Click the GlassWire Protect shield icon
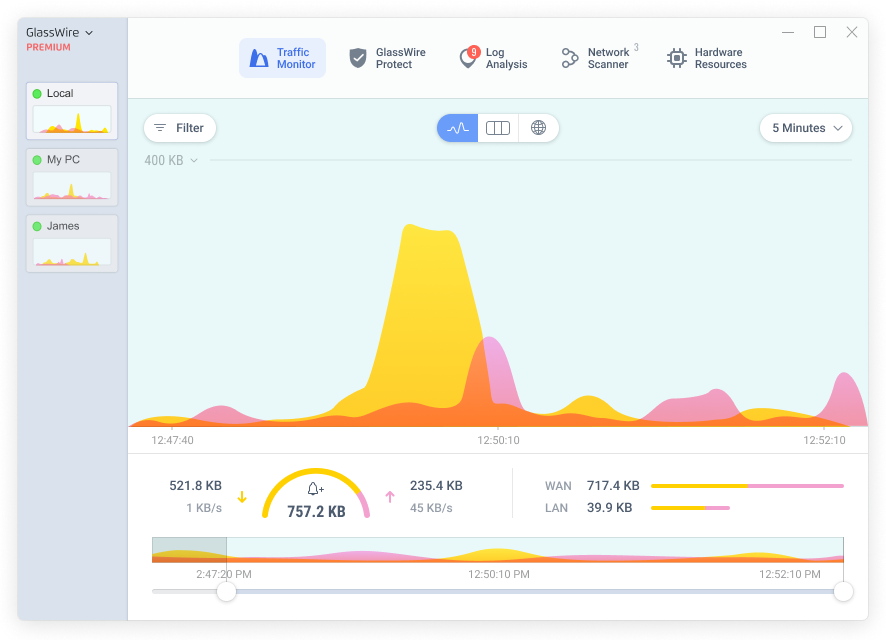 coord(357,58)
